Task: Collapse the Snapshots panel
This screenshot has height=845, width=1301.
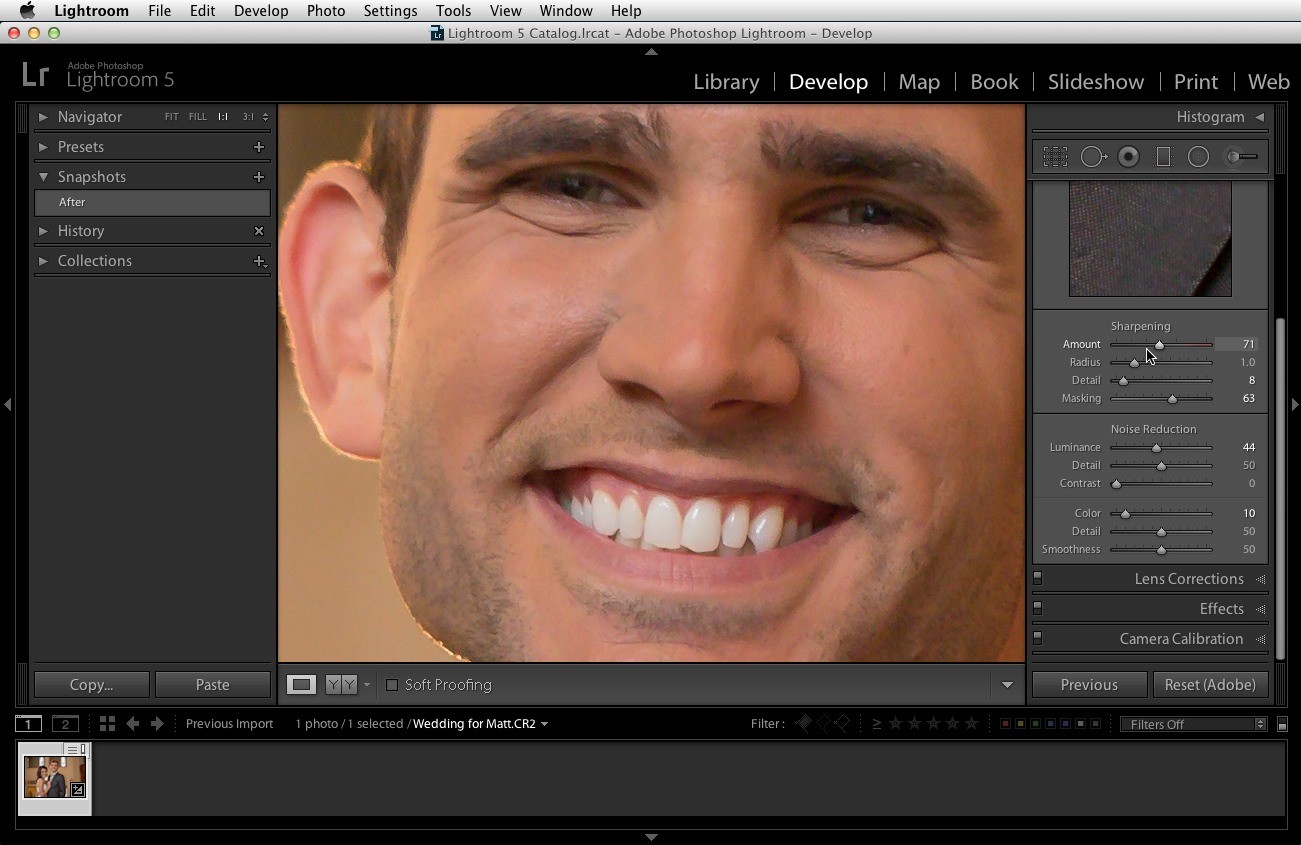Action: 43,177
